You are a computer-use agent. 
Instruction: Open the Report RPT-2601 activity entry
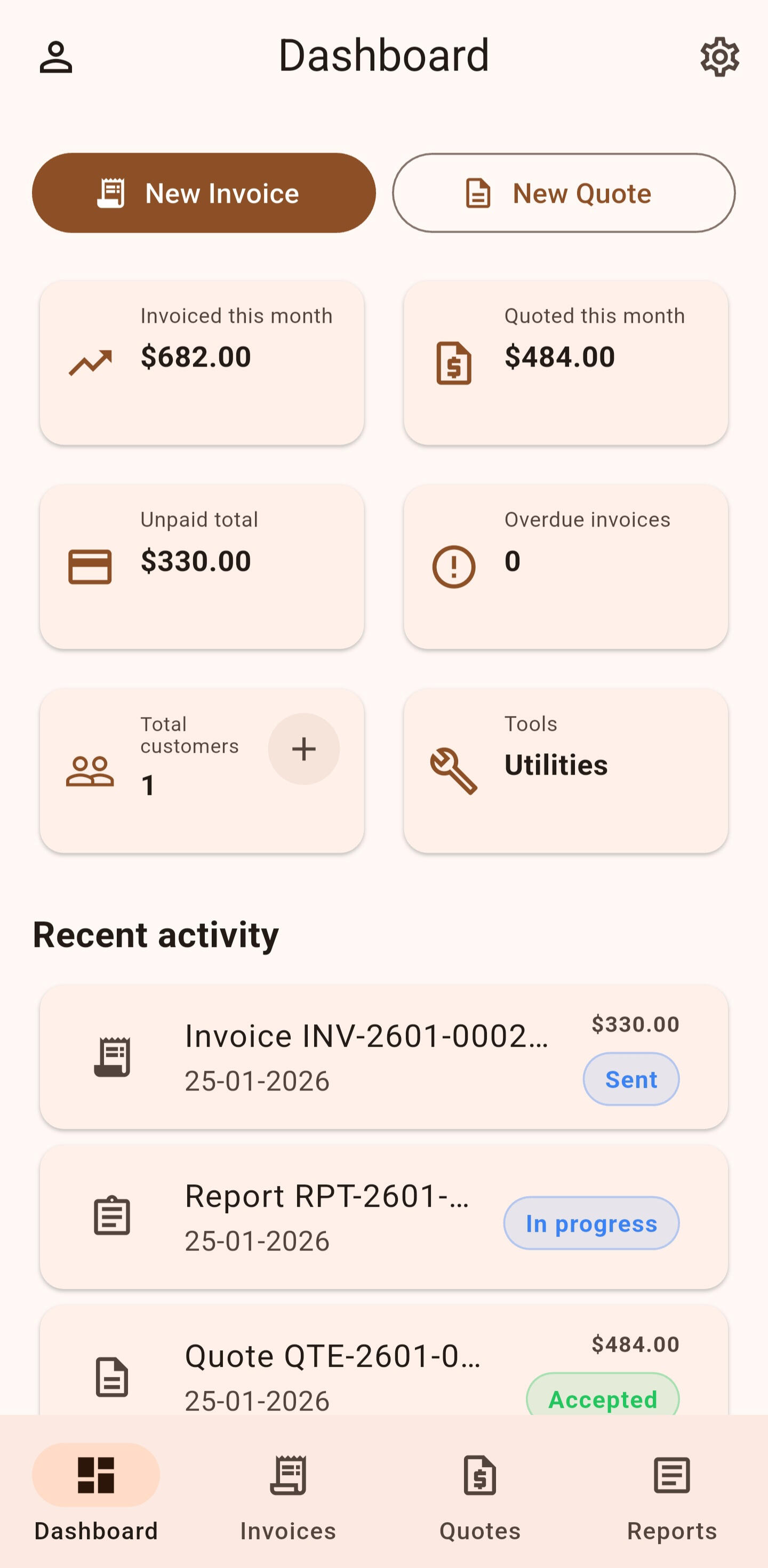click(x=327, y=1216)
